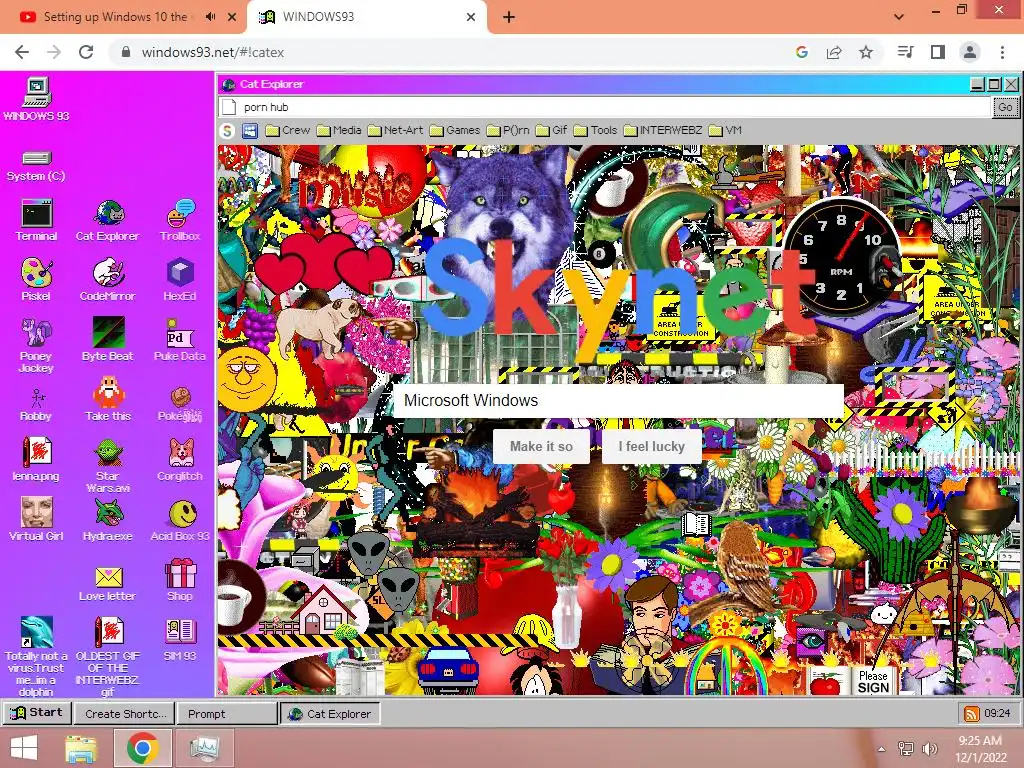The height and width of the screenshot is (768, 1024).
Task: Open the Games bookmarks folder
Action: 455,131
